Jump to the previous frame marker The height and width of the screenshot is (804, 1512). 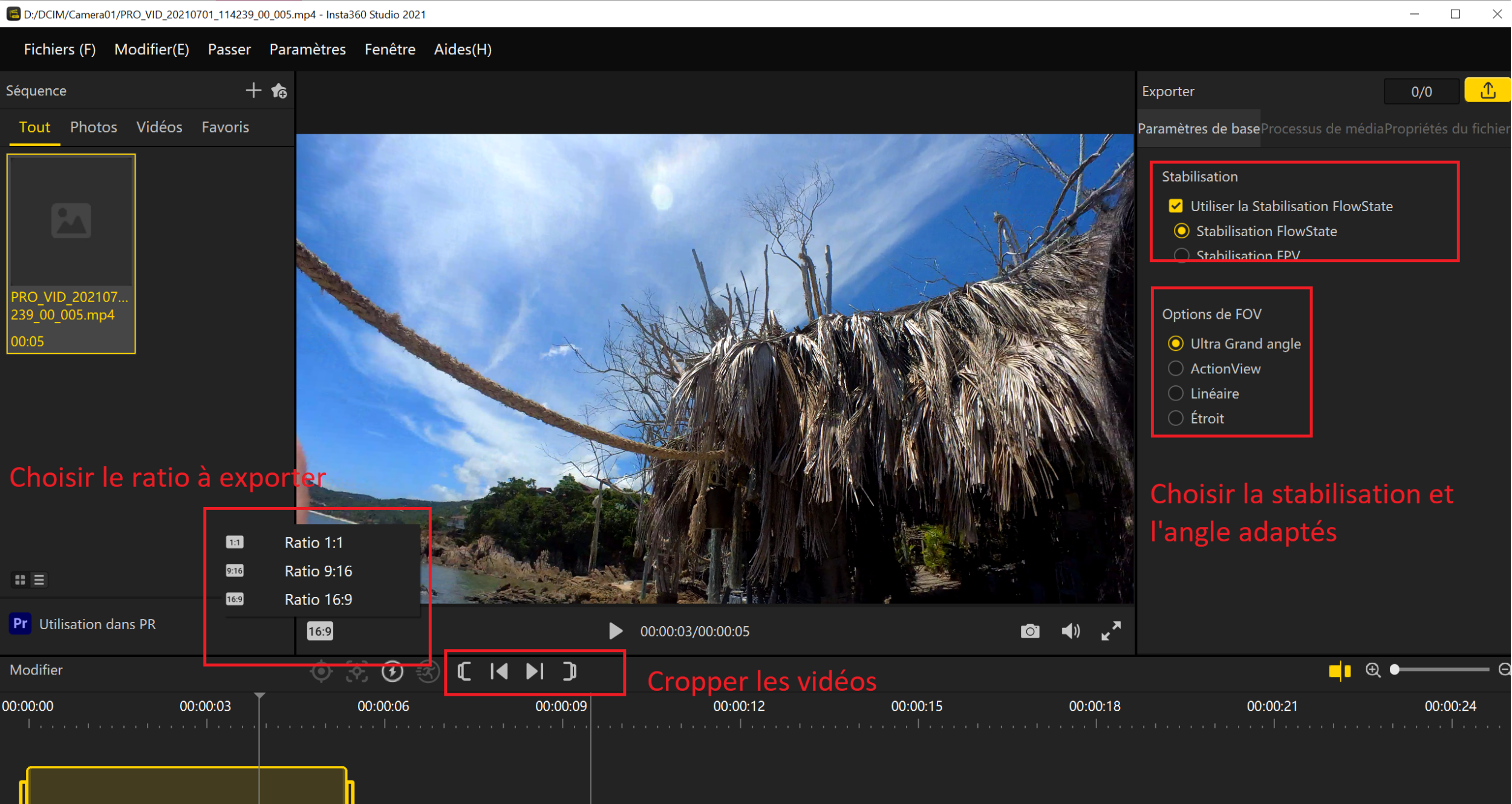[500, 671]
